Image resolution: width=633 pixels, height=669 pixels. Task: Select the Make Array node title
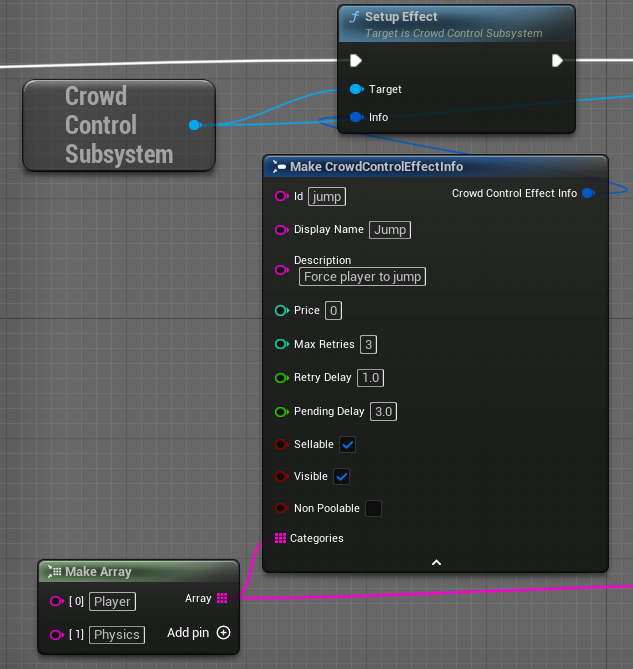[x=98, y=572]
